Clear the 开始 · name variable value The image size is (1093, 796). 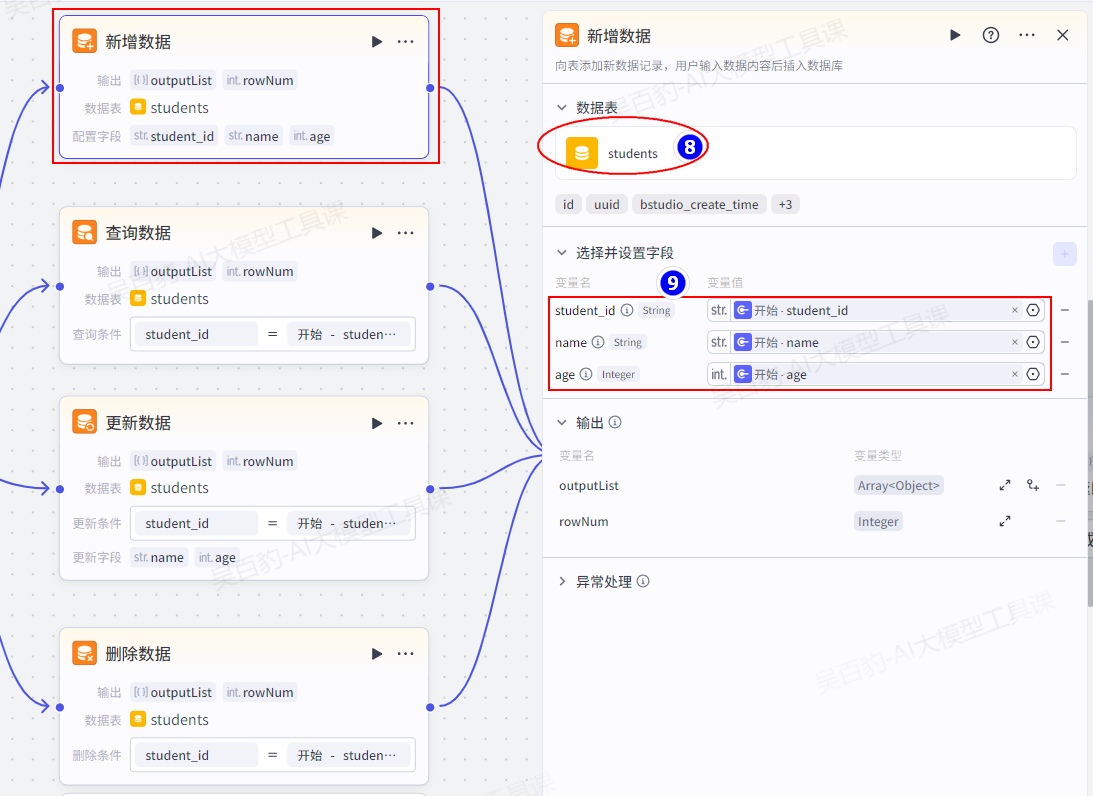point(1014,343)
